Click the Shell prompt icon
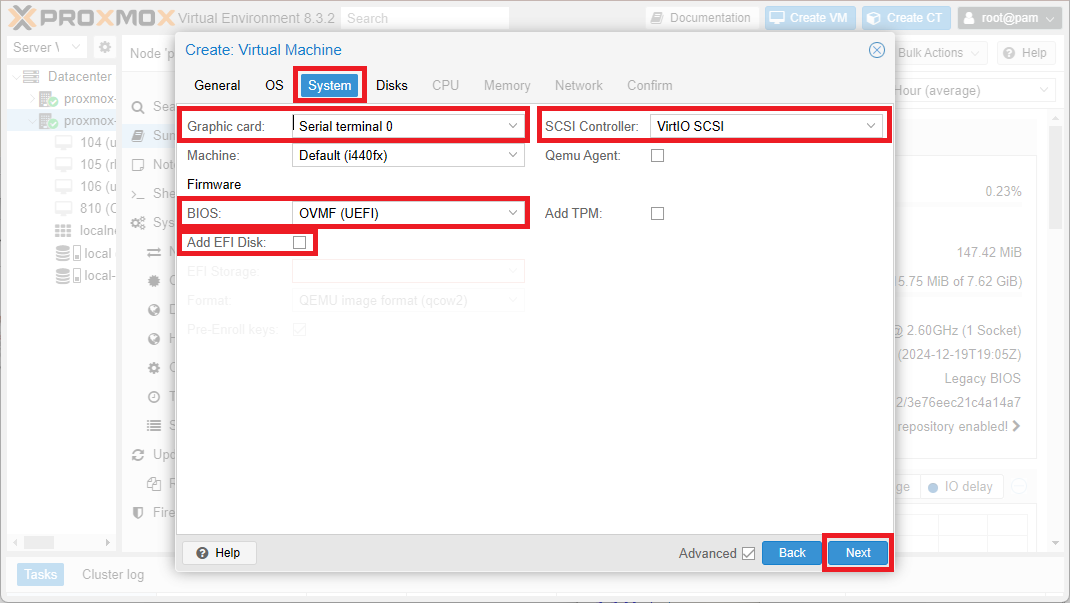 click(x=138, y=194)
